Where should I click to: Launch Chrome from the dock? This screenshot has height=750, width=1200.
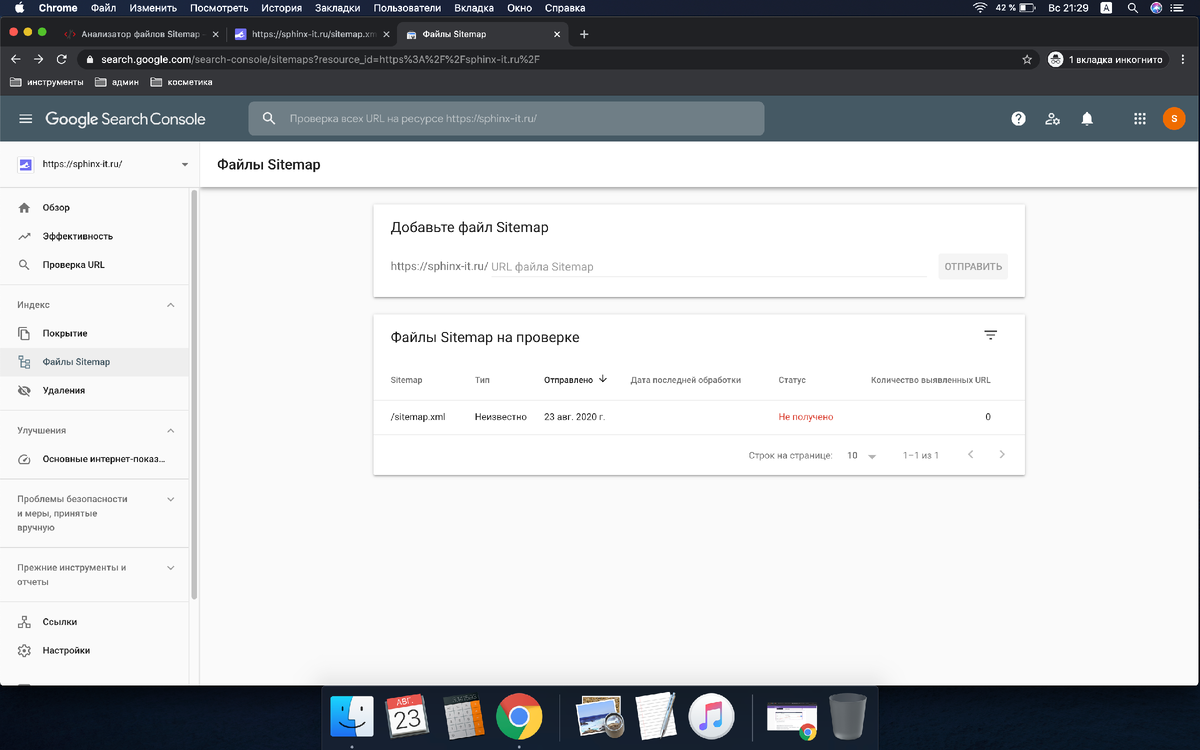pos(519,716)
